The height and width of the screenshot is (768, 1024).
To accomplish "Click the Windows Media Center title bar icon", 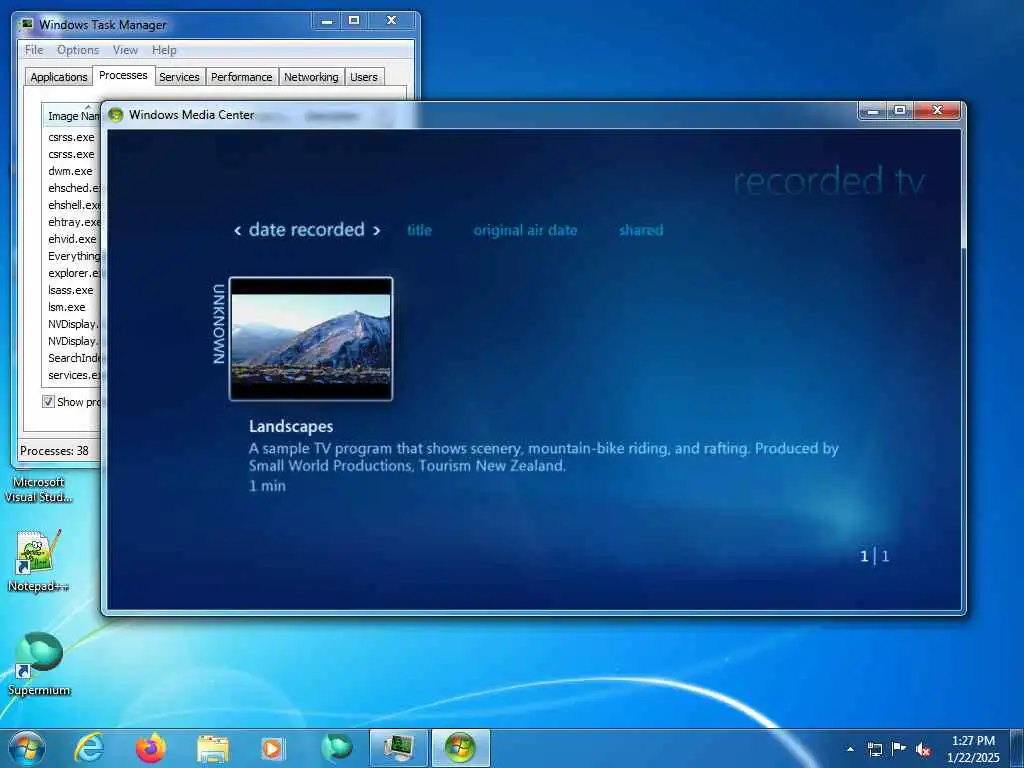I will [x=116, y=115].
